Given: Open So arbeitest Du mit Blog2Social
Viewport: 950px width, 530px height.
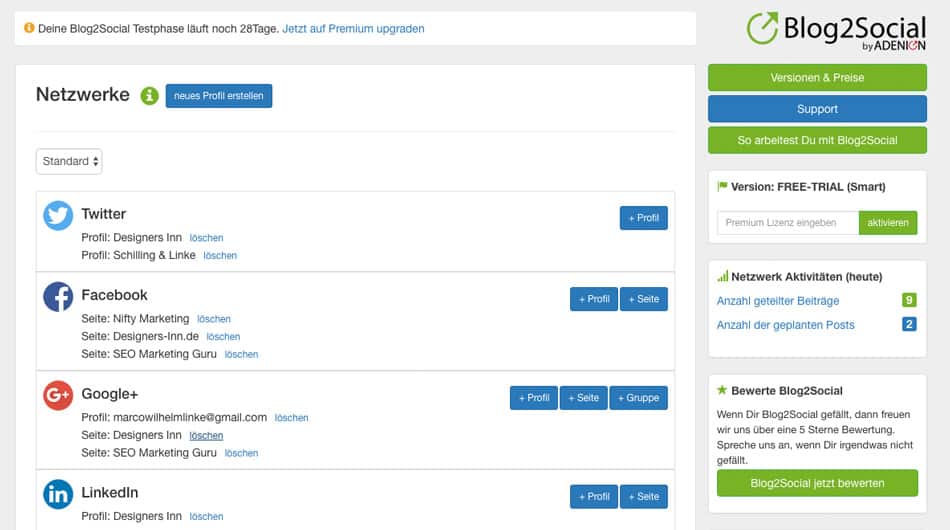Looking at the screenshot, I should point(817,140).
